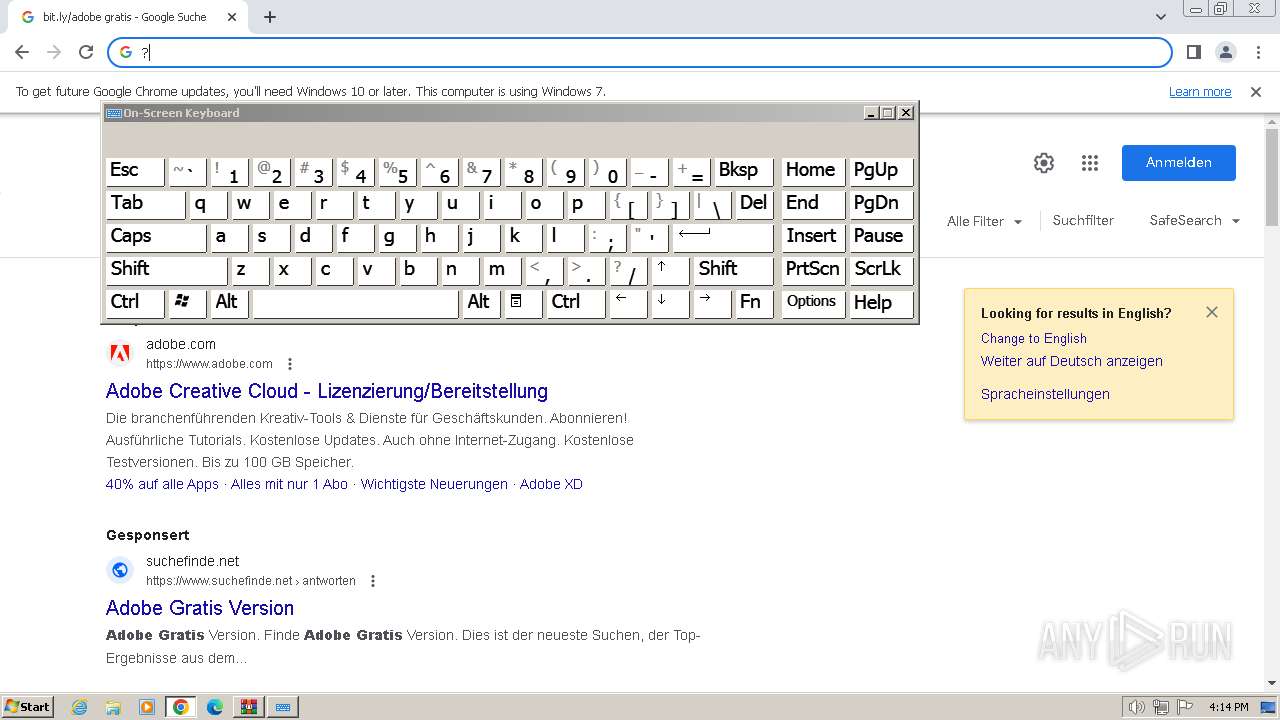The height and width of the screenshot is (720, 1280).
Task: Open the Chrome side panel icon
Action: coord(1194,52)
